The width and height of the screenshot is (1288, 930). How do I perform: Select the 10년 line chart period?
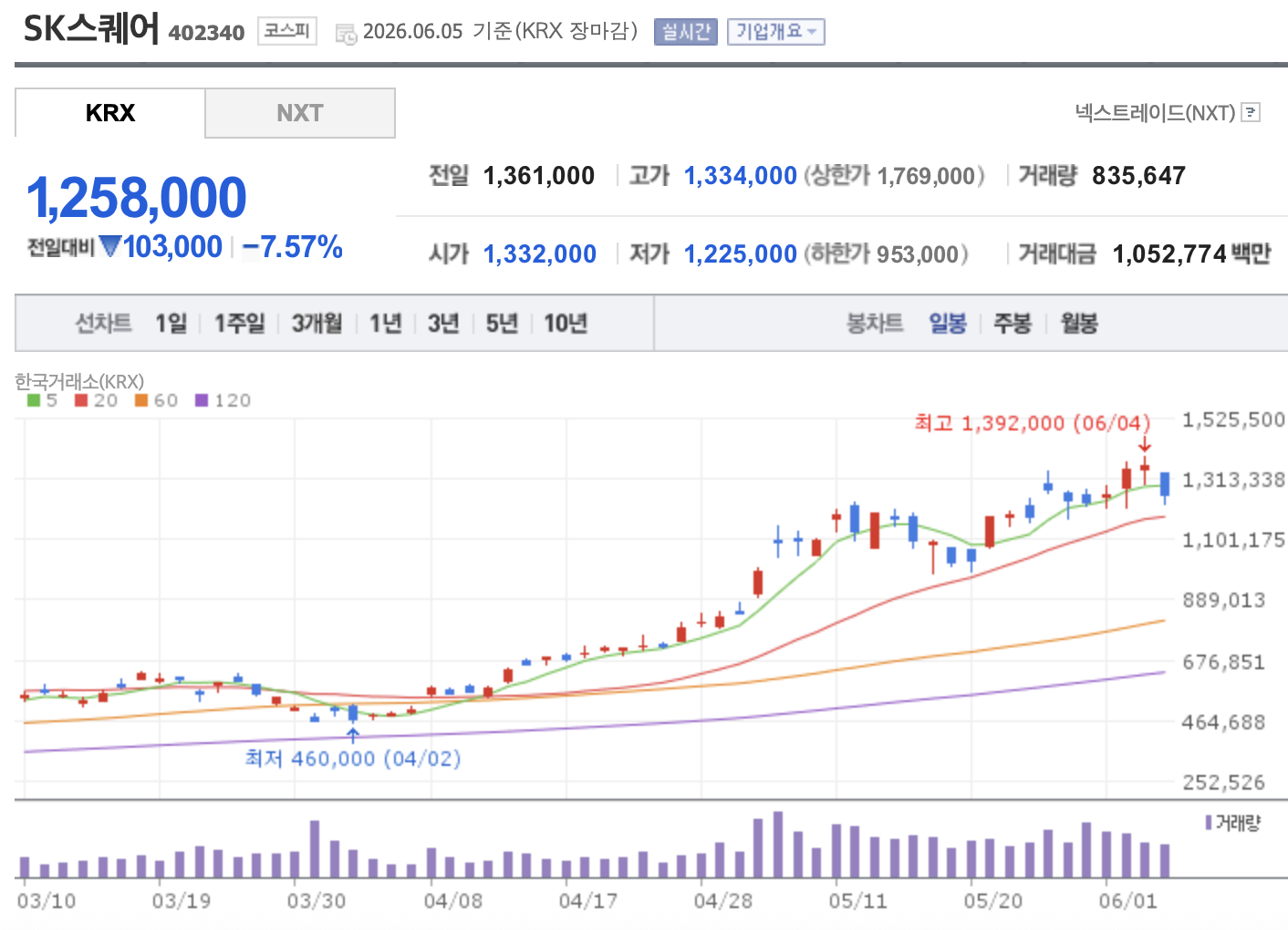566,323
